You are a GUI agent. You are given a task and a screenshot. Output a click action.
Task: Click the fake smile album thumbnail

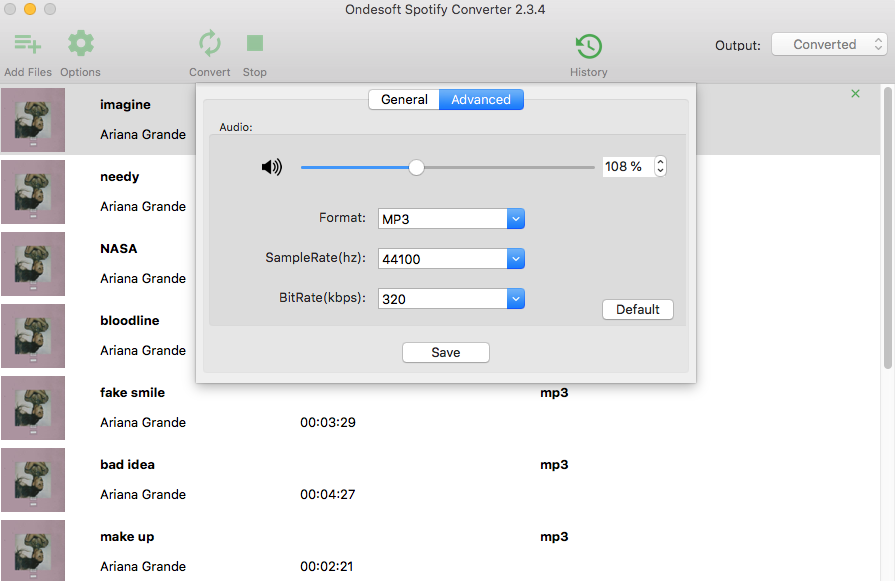(33, 407)
